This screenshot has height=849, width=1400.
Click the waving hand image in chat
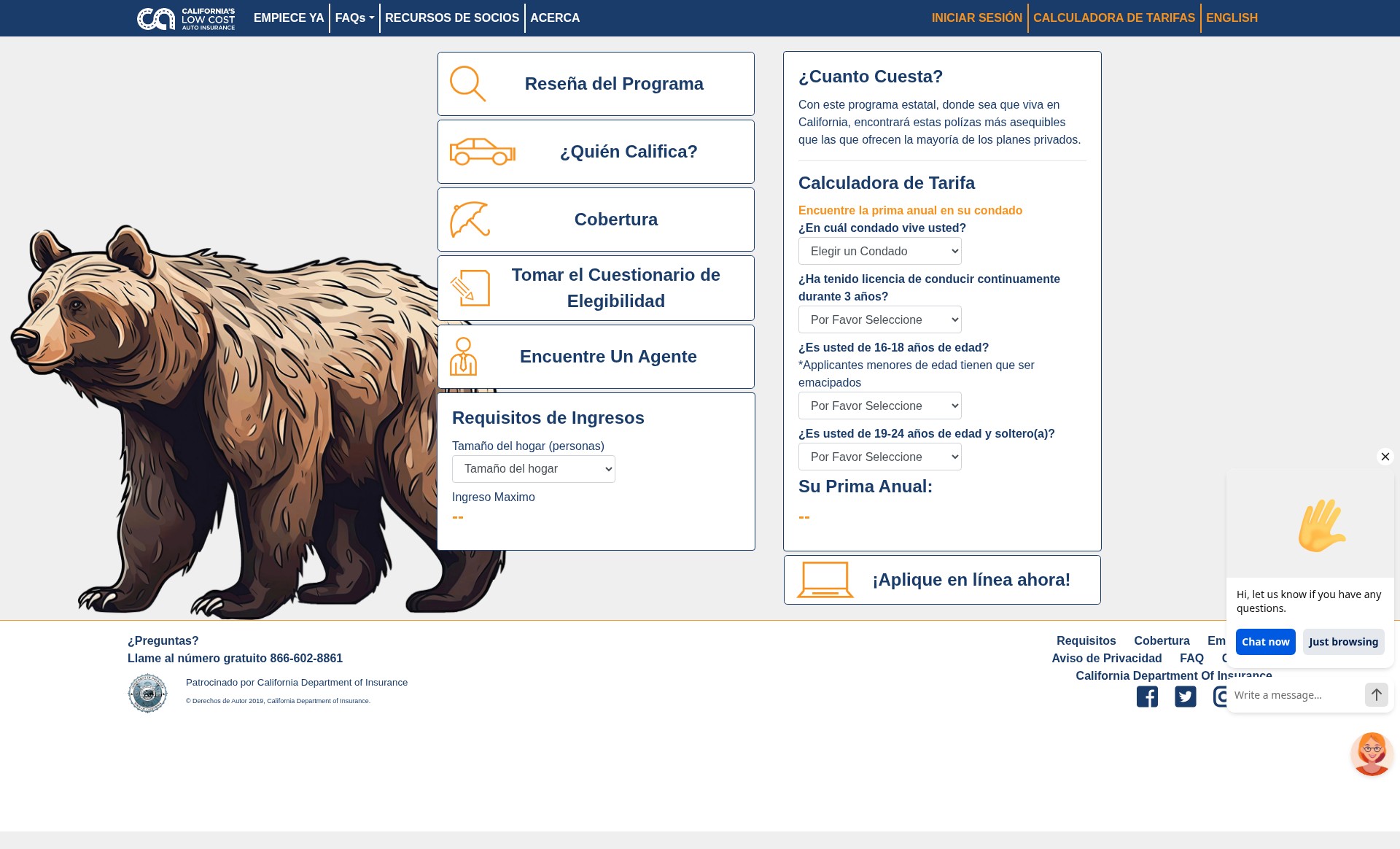[x=1321, y=525]
